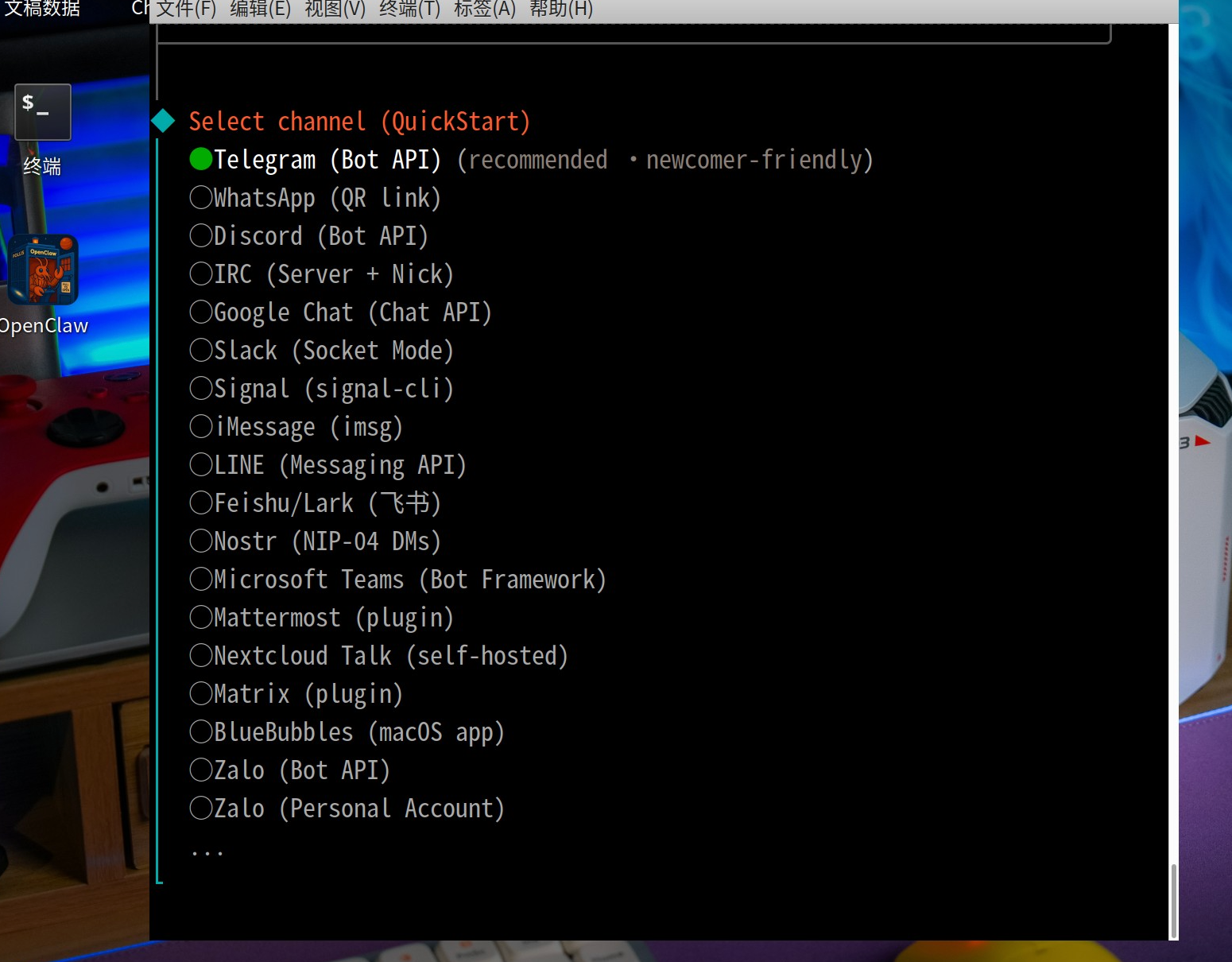Open the 终端(T) menu
Viewport: 1232px width, 962px height.
(410, 9)
